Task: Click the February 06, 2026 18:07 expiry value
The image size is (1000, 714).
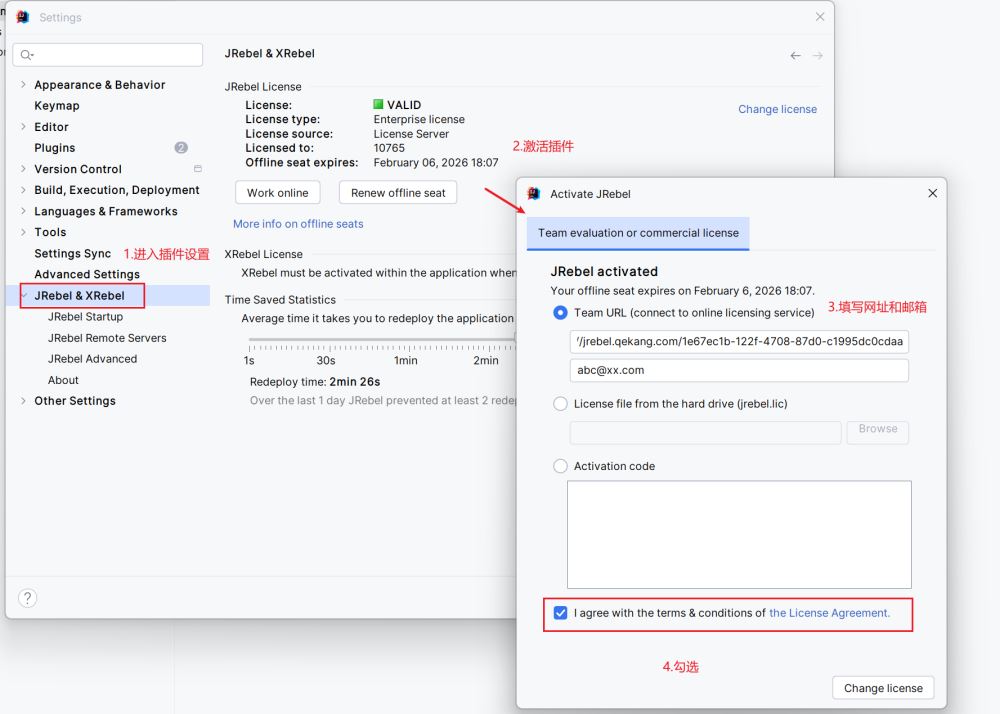Action: 436,163
